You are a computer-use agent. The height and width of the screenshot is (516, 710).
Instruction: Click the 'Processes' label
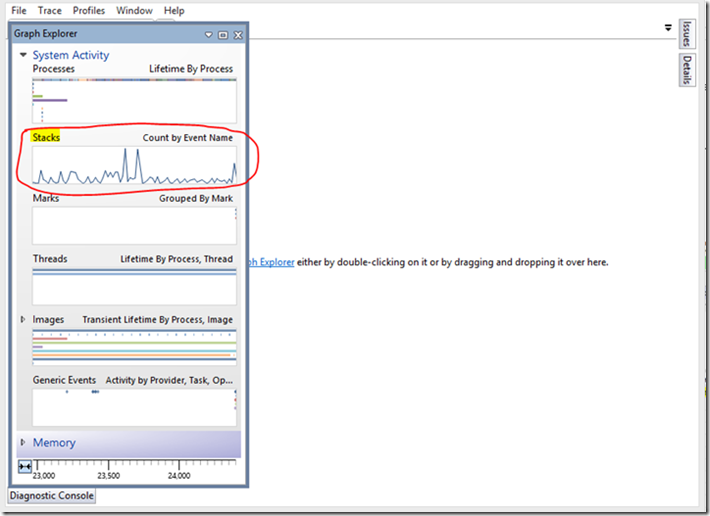(x=53, y=69)
